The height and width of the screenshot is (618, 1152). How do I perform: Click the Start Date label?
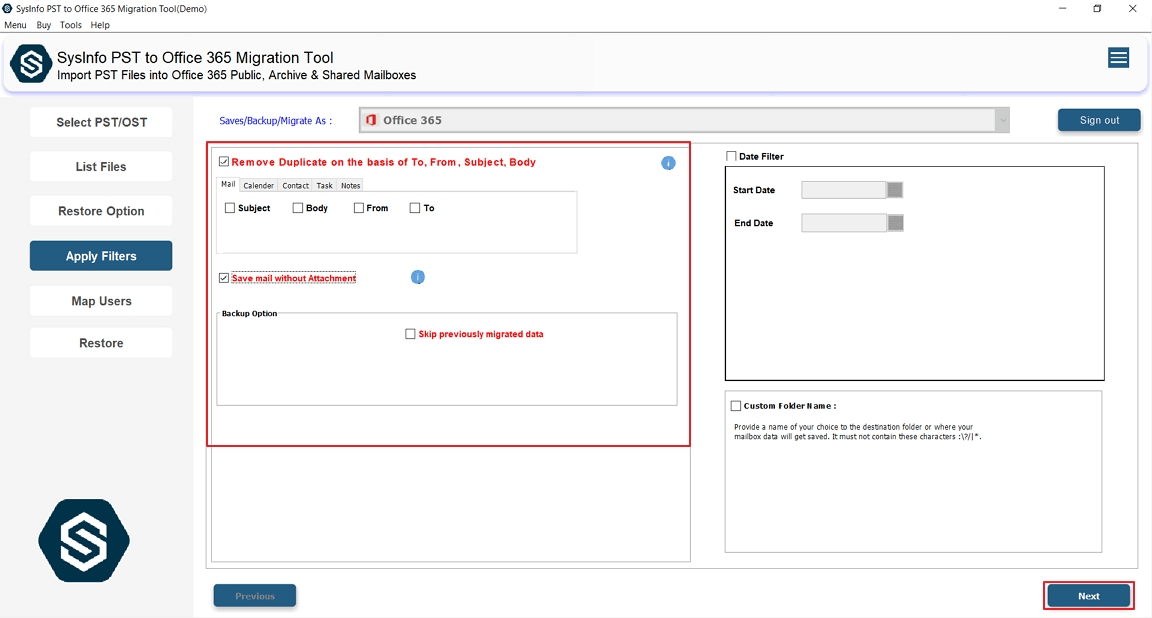coord(754,190)
